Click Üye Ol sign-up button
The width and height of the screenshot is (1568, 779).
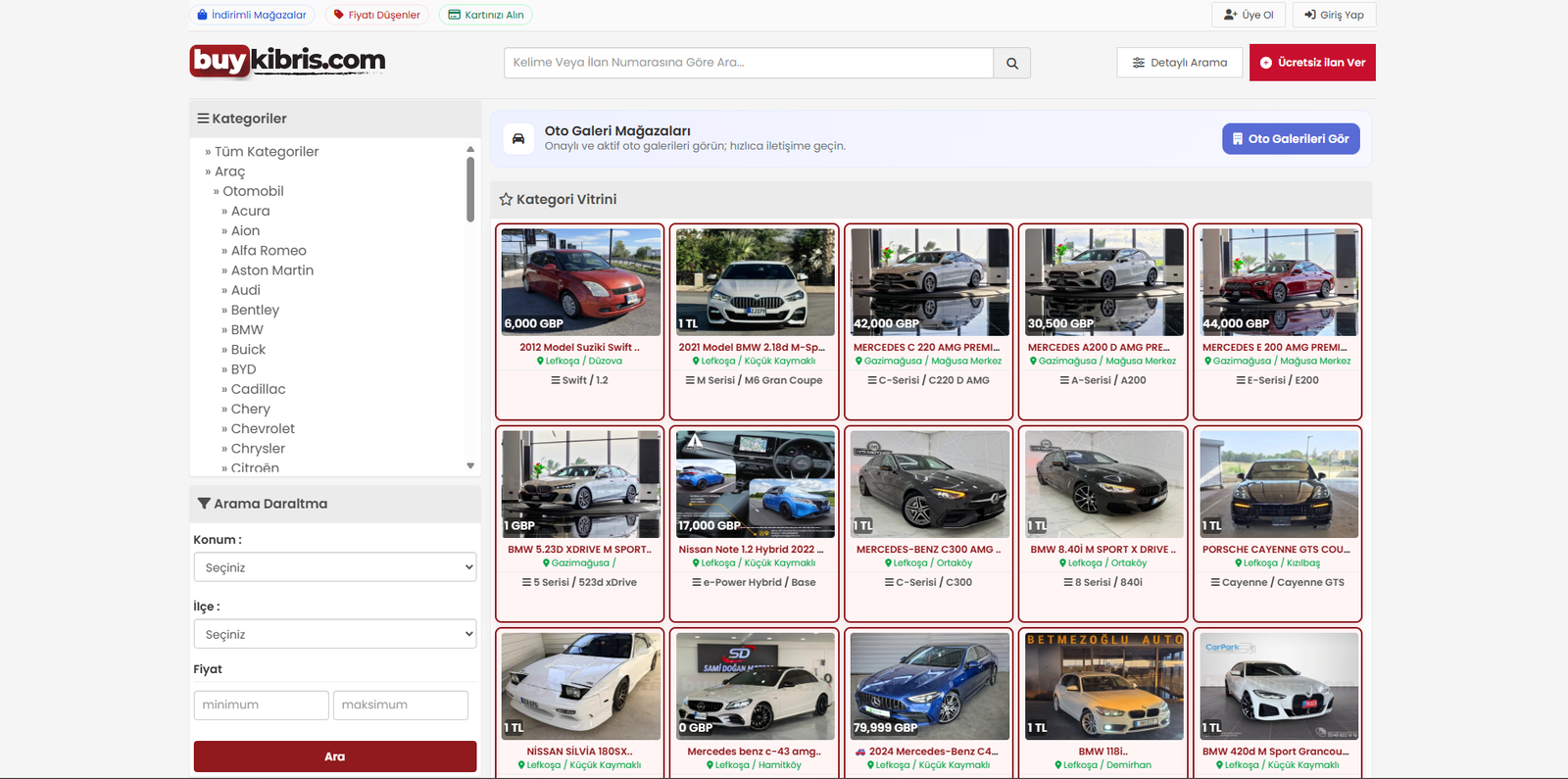(x=1249, y=15)
